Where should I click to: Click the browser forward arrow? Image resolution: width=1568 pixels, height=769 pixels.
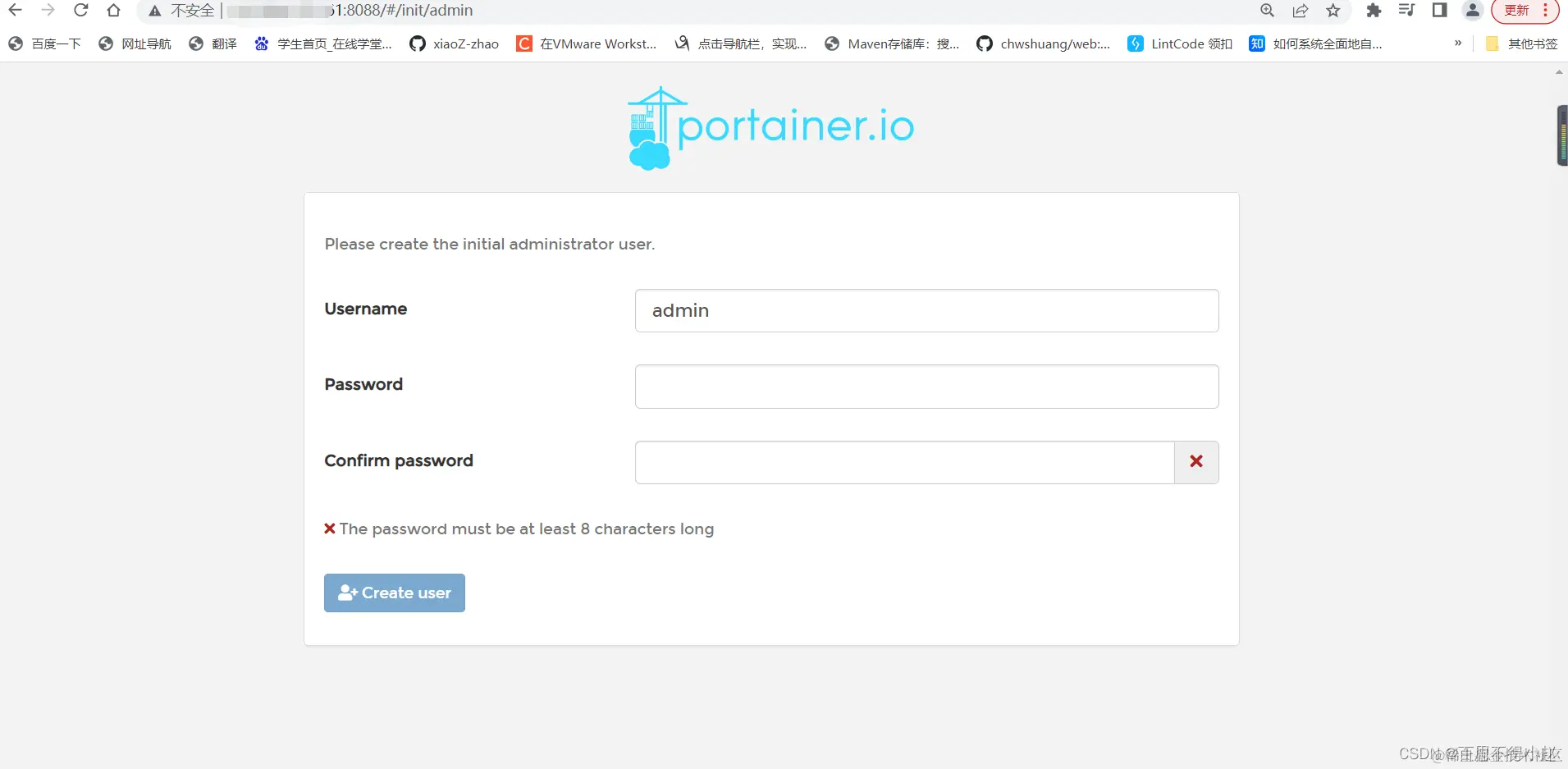(x=48, y=11)
